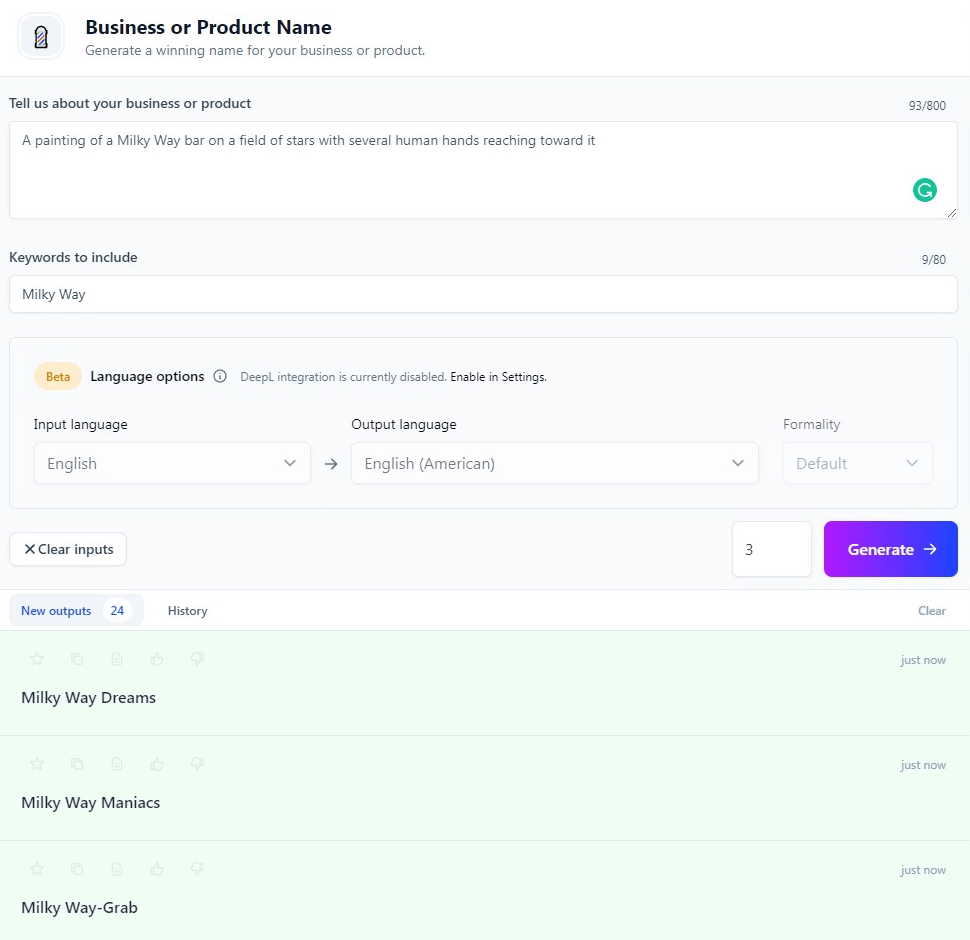Thumbs down the Milky Way Dreams output
The width and height of the screenshot is (970, 940).
[197, 659]
